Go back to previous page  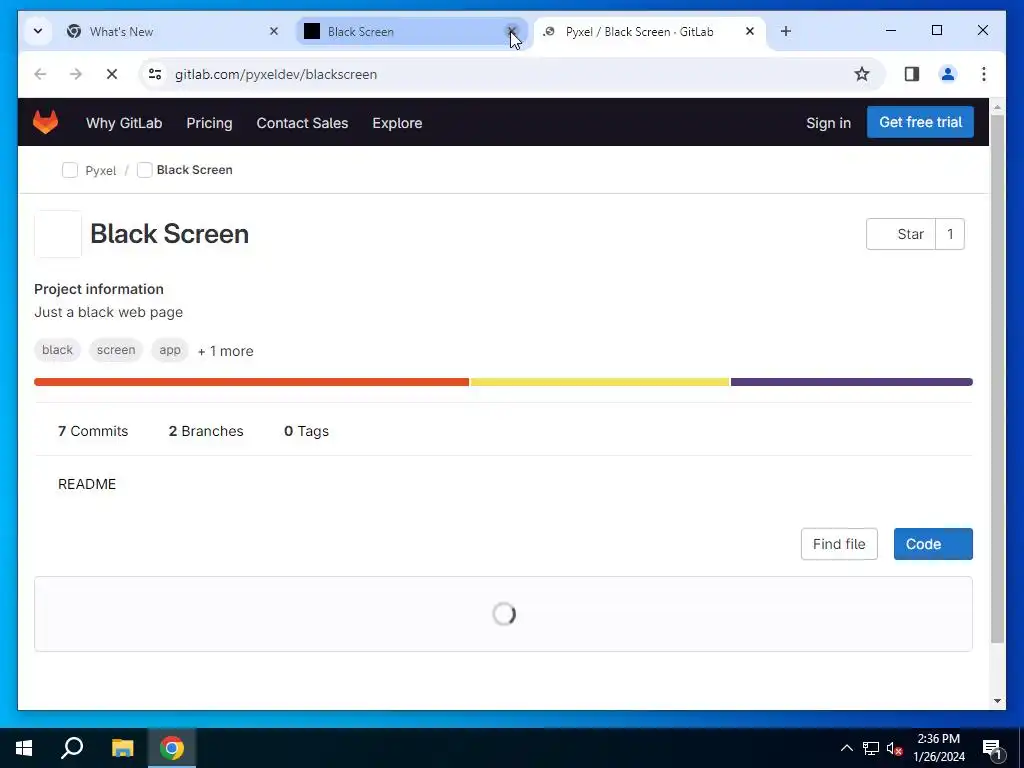(40, 74)
